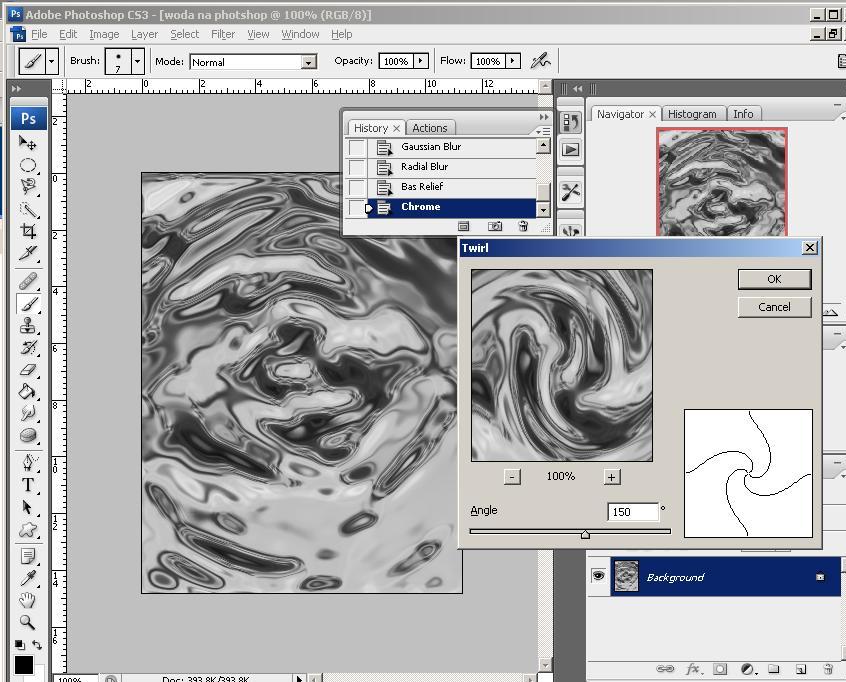The height and width of the screenshot is (682, 846).
Task: Enable the history source checkbox for Chrome
Action: coord(356,207)
